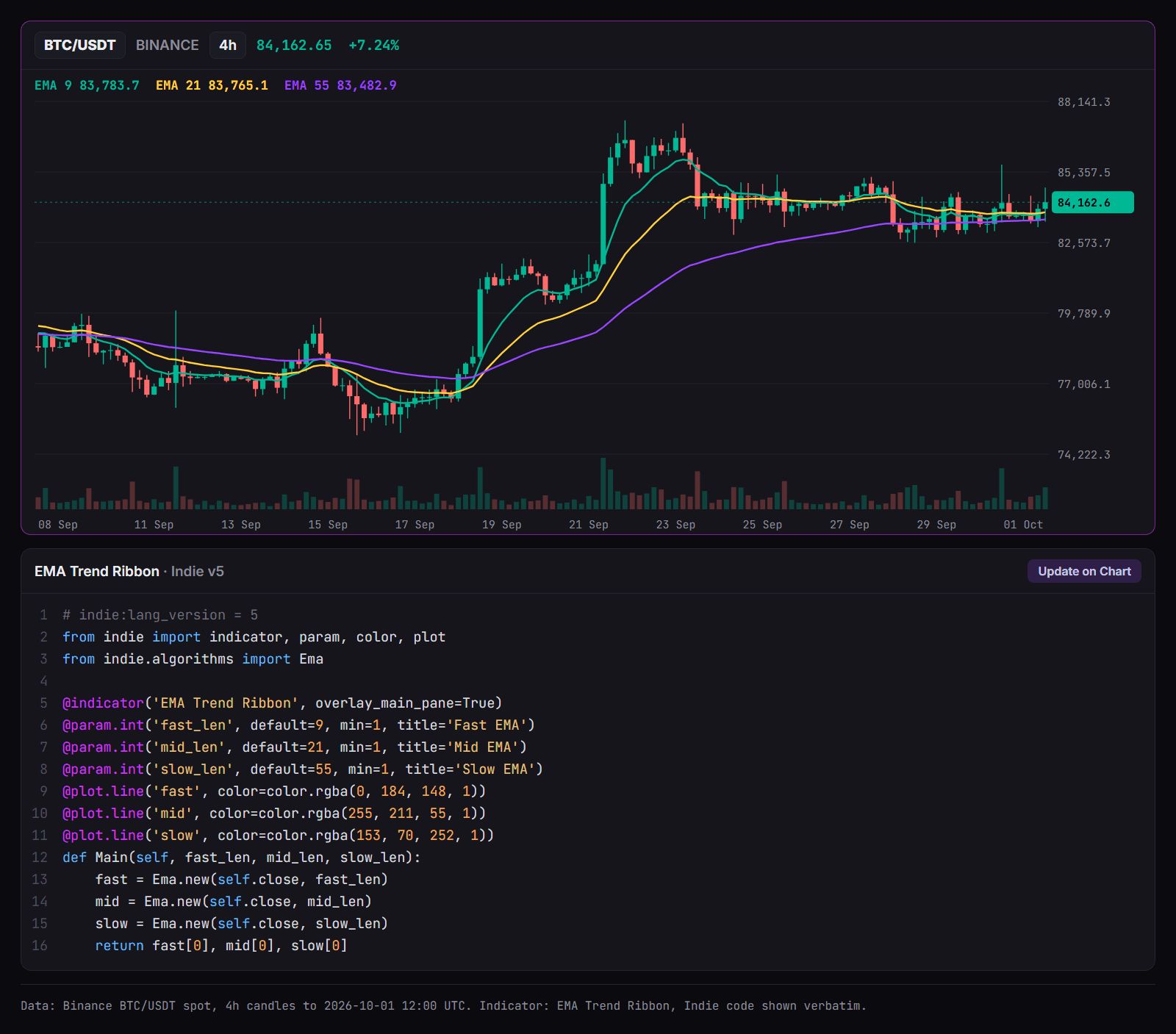Click the 79,789.9 price axis label

point(1084,313)
